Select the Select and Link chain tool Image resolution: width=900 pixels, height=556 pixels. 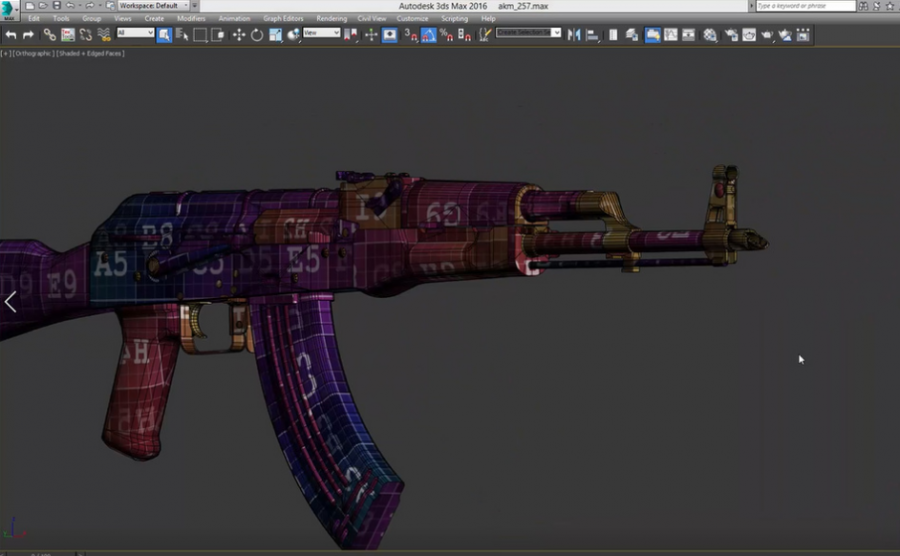49,35
